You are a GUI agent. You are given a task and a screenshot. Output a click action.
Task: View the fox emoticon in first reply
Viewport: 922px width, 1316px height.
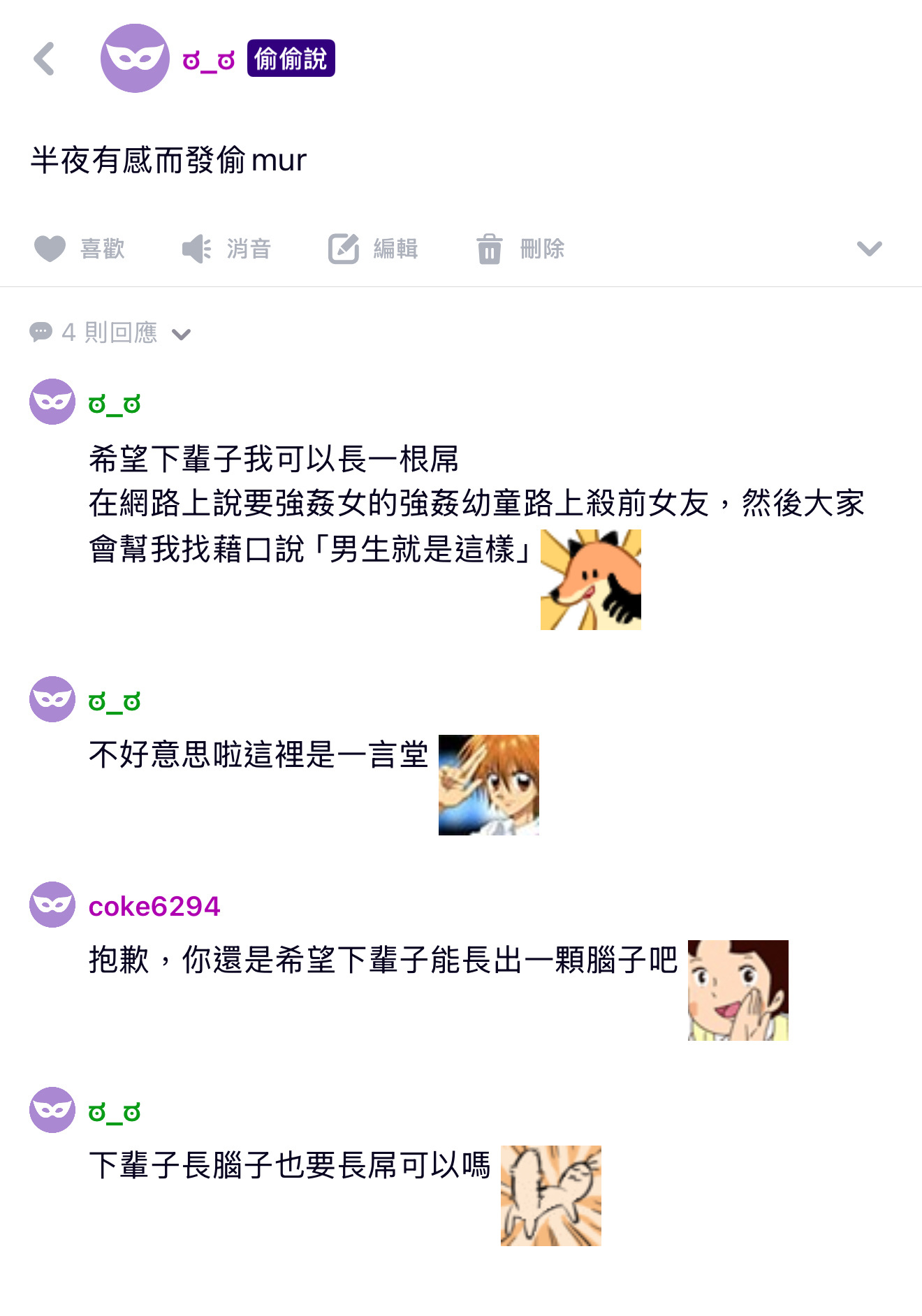click(x=591, y=580)
